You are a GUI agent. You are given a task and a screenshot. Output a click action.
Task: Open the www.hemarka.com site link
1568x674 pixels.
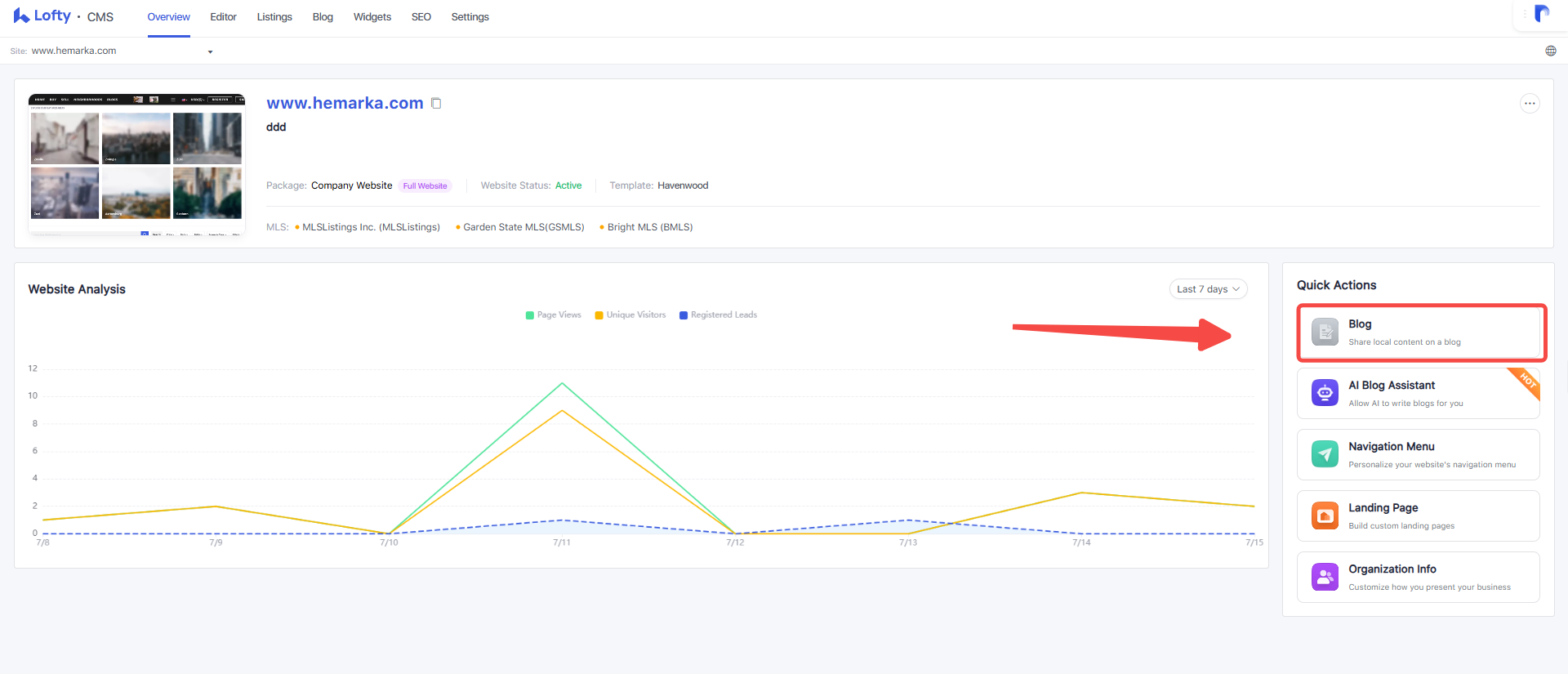coord(345,103)
